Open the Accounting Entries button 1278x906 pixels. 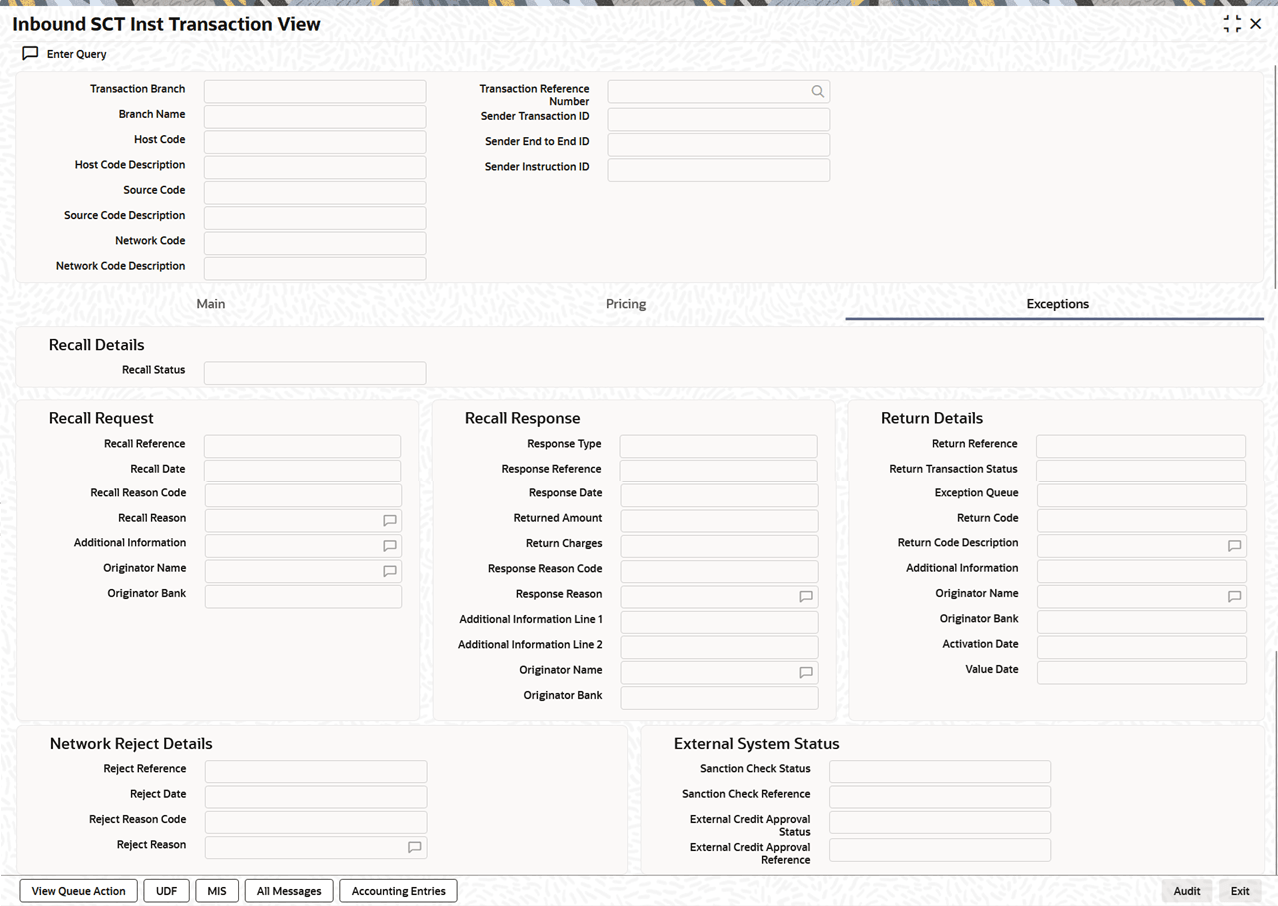click(x=399, y=891)
